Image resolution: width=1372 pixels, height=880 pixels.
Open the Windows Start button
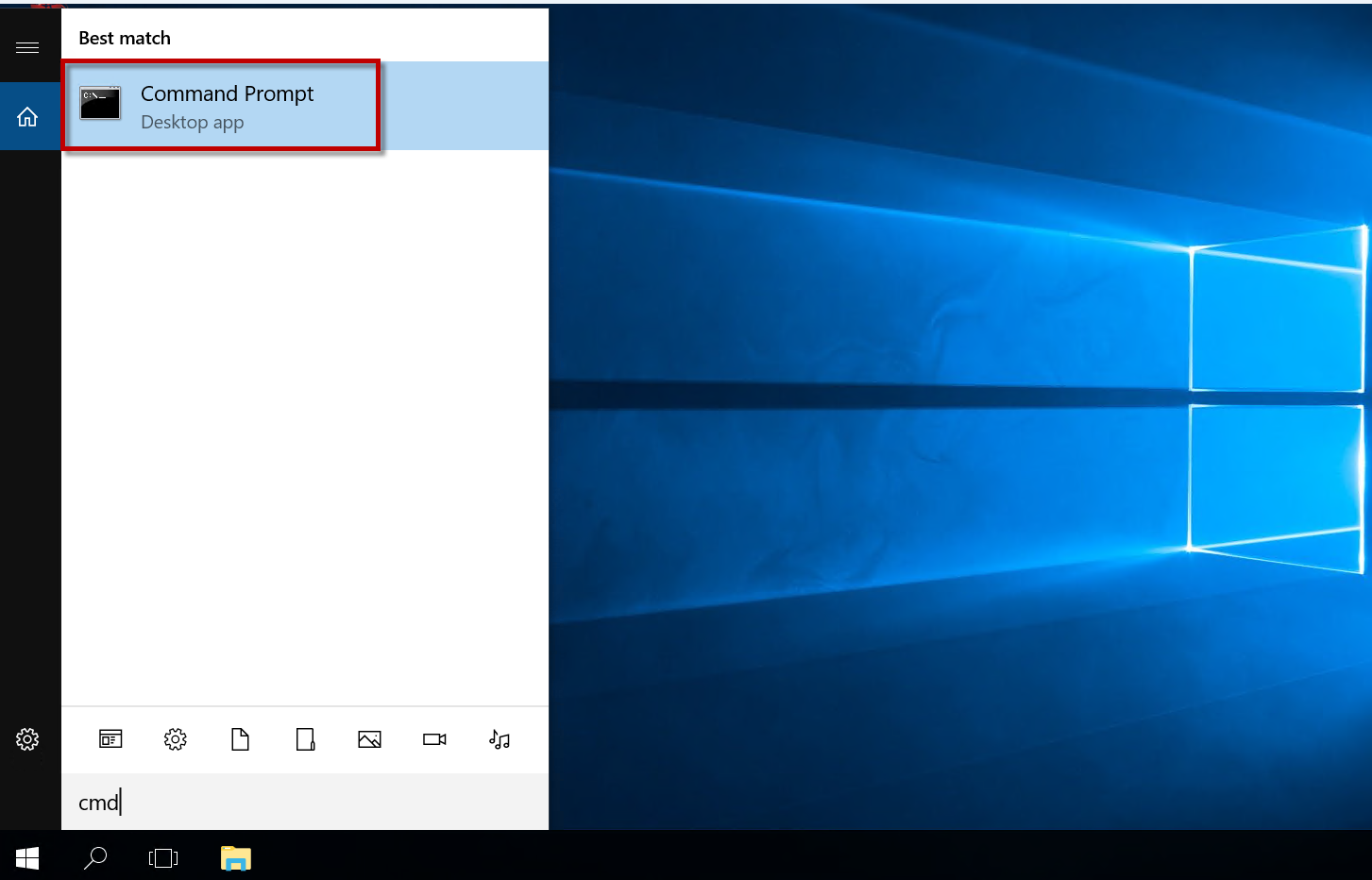point(27,857)
